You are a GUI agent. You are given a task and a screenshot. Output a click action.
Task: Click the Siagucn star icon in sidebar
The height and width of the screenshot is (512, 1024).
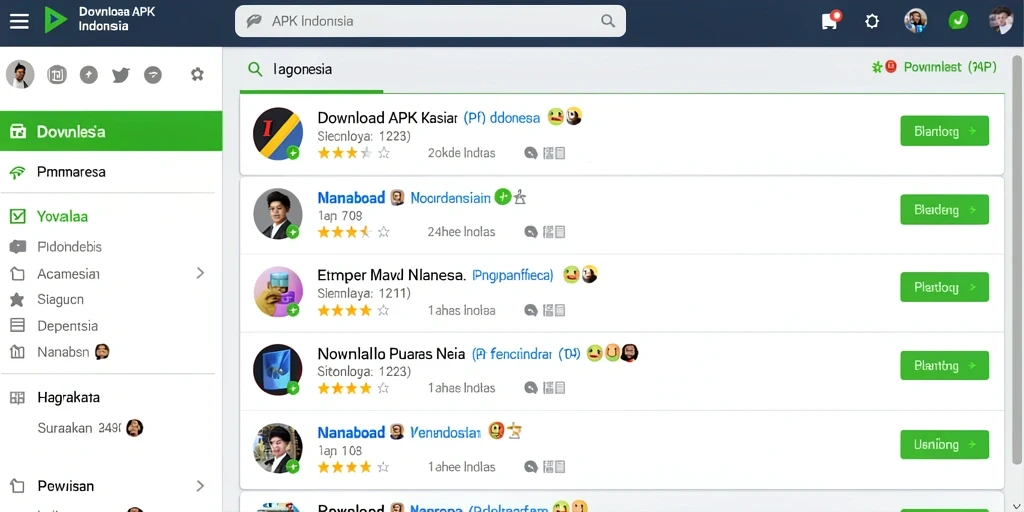point(17,300)
